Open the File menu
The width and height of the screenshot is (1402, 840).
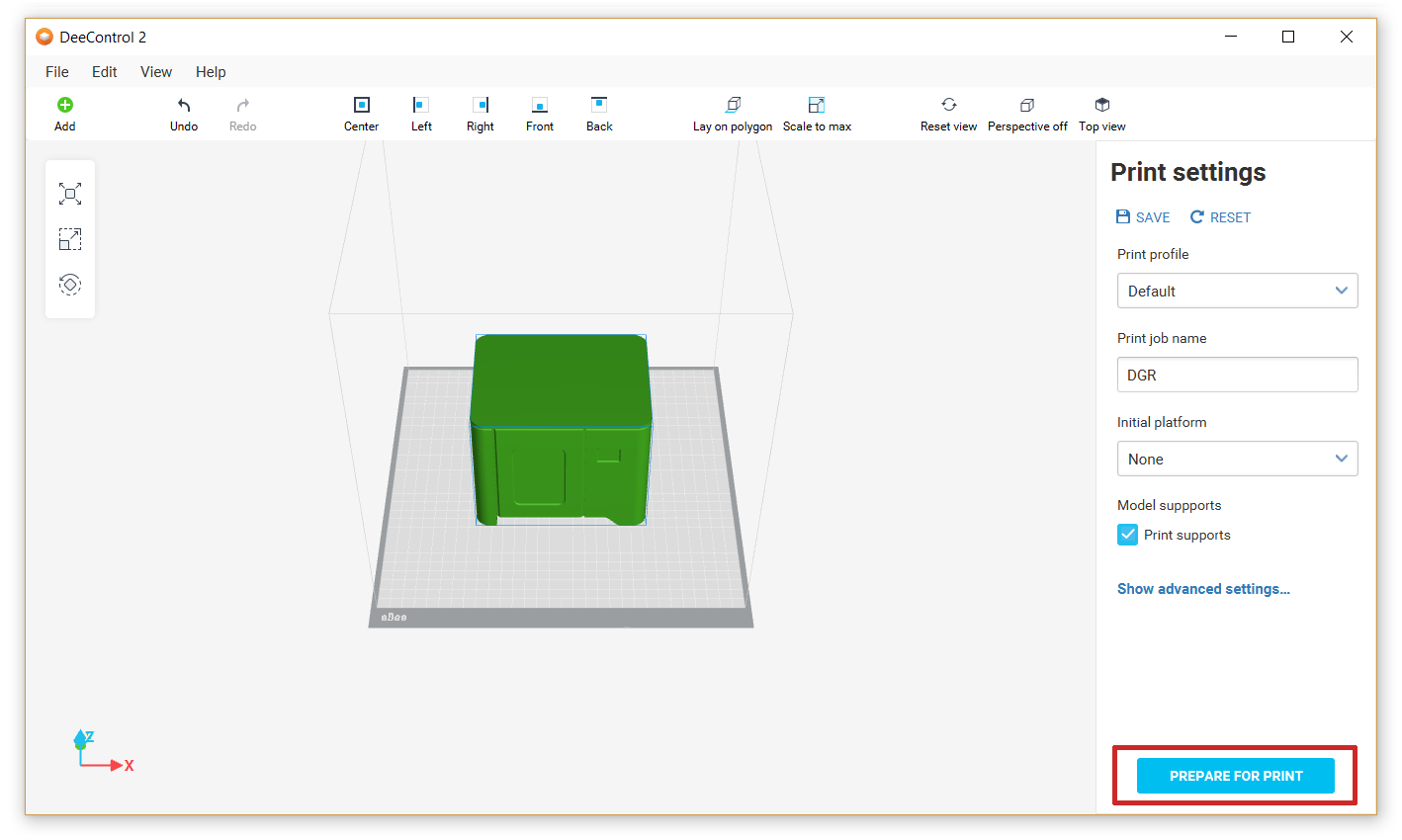tap(57, 72)
